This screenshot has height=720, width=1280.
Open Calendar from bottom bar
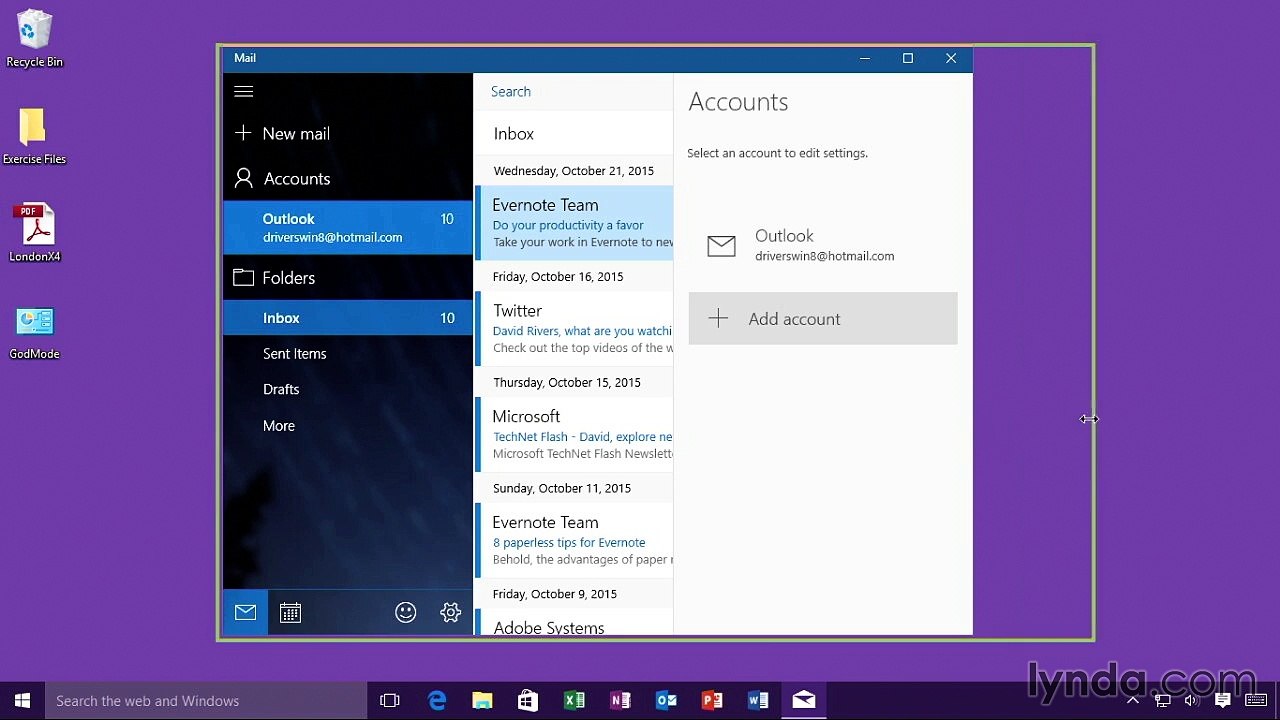pyautogui.click(x=291, y=613)
